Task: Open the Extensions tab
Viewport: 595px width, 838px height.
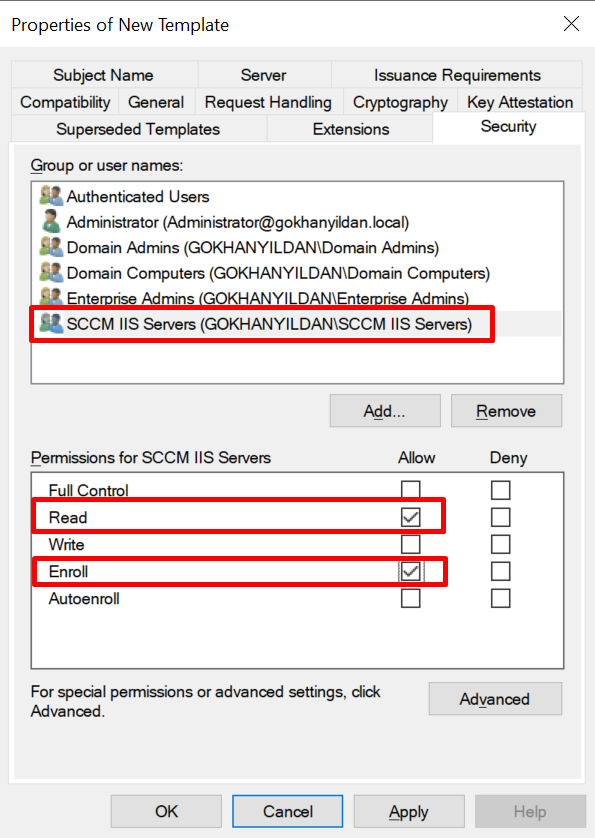Action: click(x=351, y=129)
